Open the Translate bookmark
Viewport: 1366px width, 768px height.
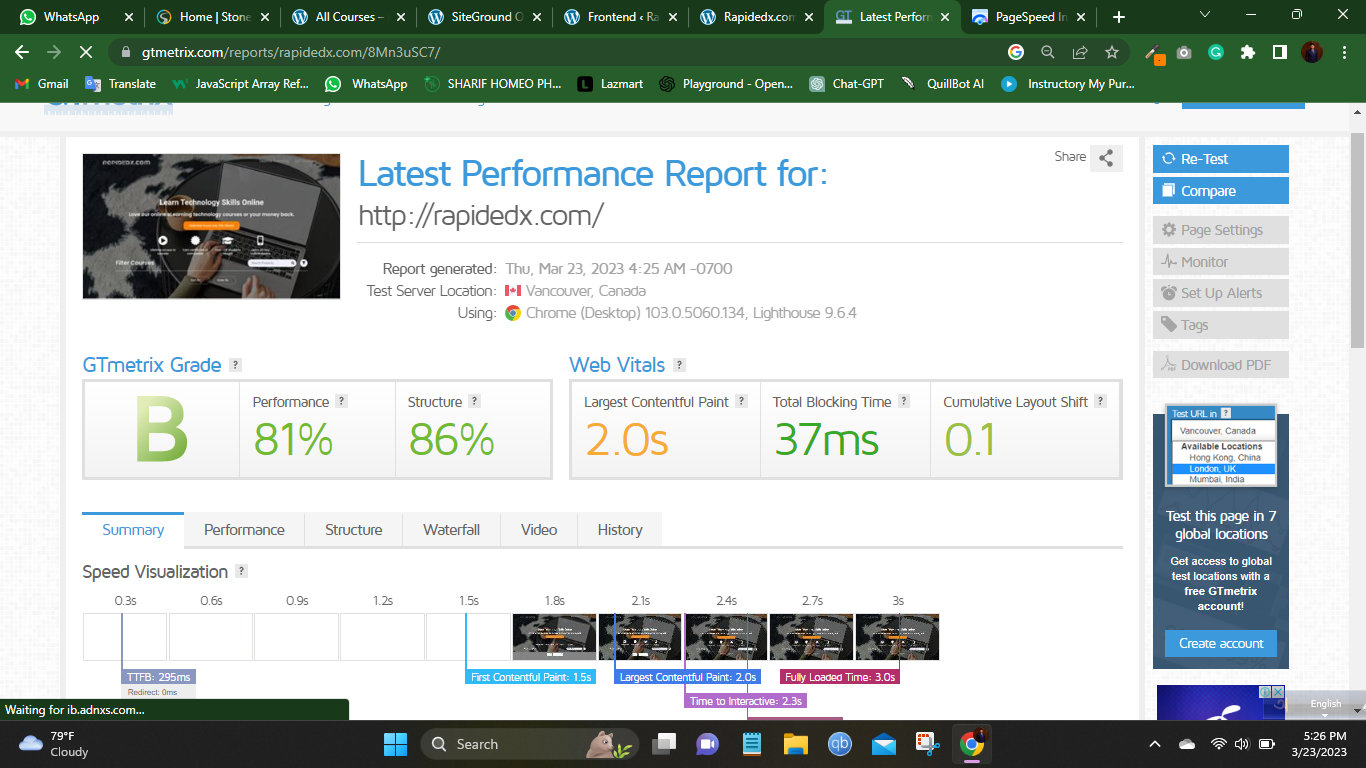pos(121,84)
